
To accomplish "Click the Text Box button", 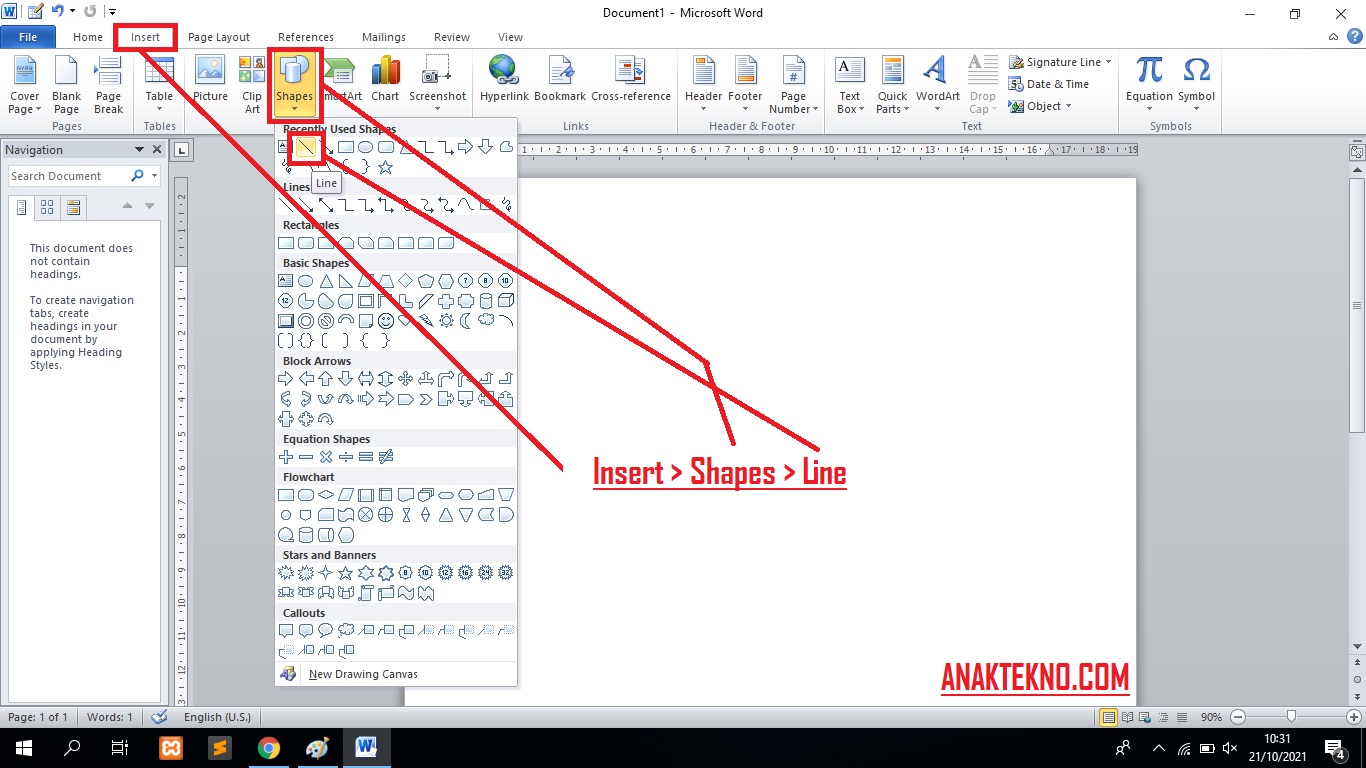I will [x=849, y=85].
